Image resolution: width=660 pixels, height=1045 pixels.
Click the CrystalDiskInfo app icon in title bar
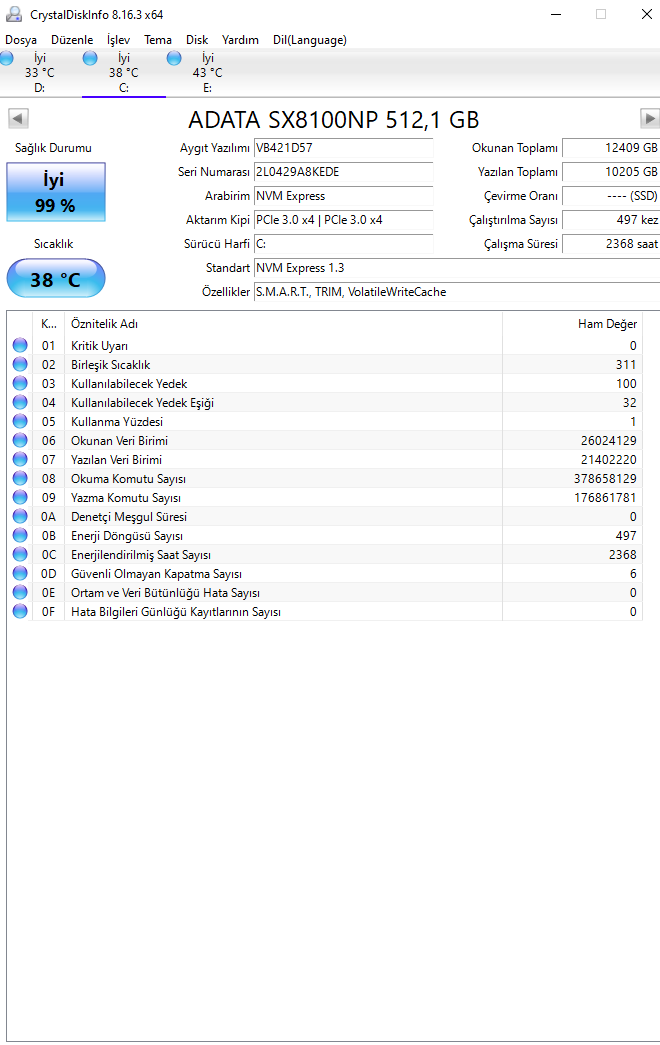(13, 14)
